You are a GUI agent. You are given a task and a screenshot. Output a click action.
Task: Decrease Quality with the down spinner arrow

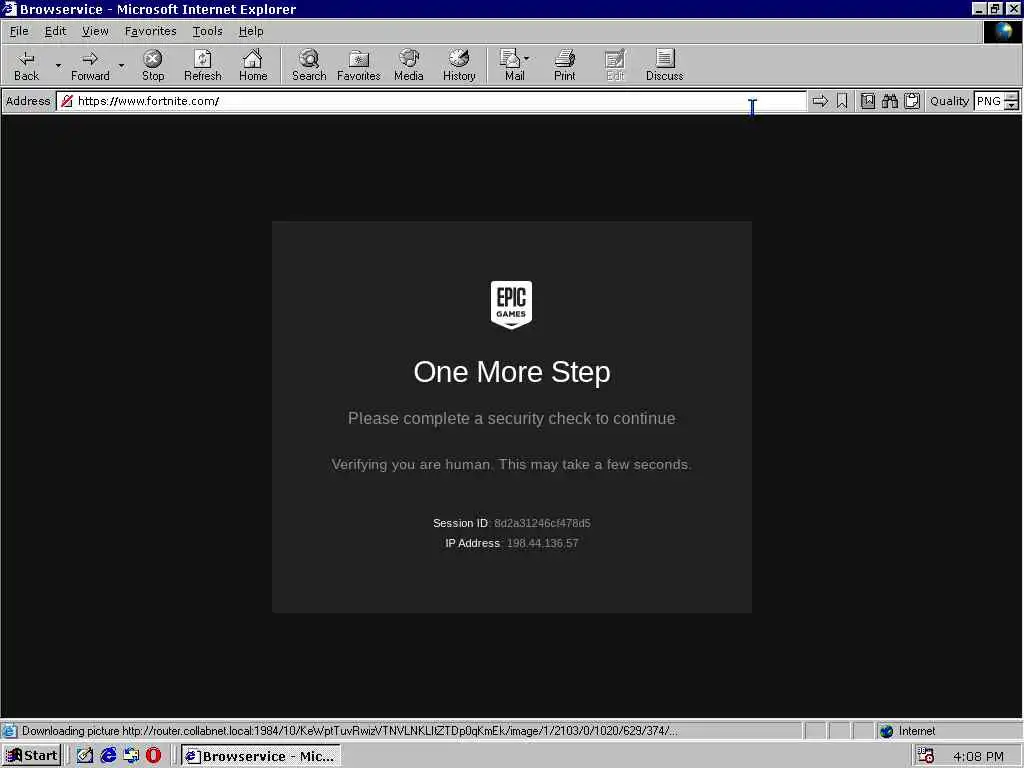tap(1012, 106)
